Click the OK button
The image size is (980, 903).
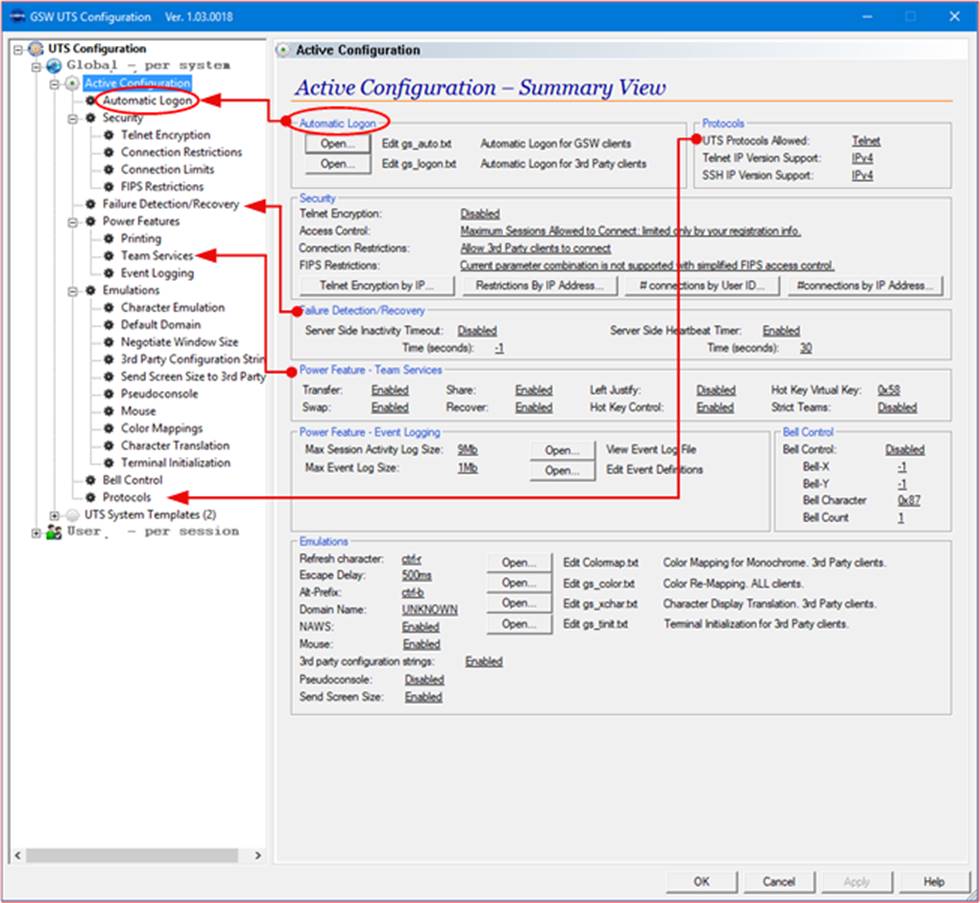pyautogui.click(x=702, y=882)
